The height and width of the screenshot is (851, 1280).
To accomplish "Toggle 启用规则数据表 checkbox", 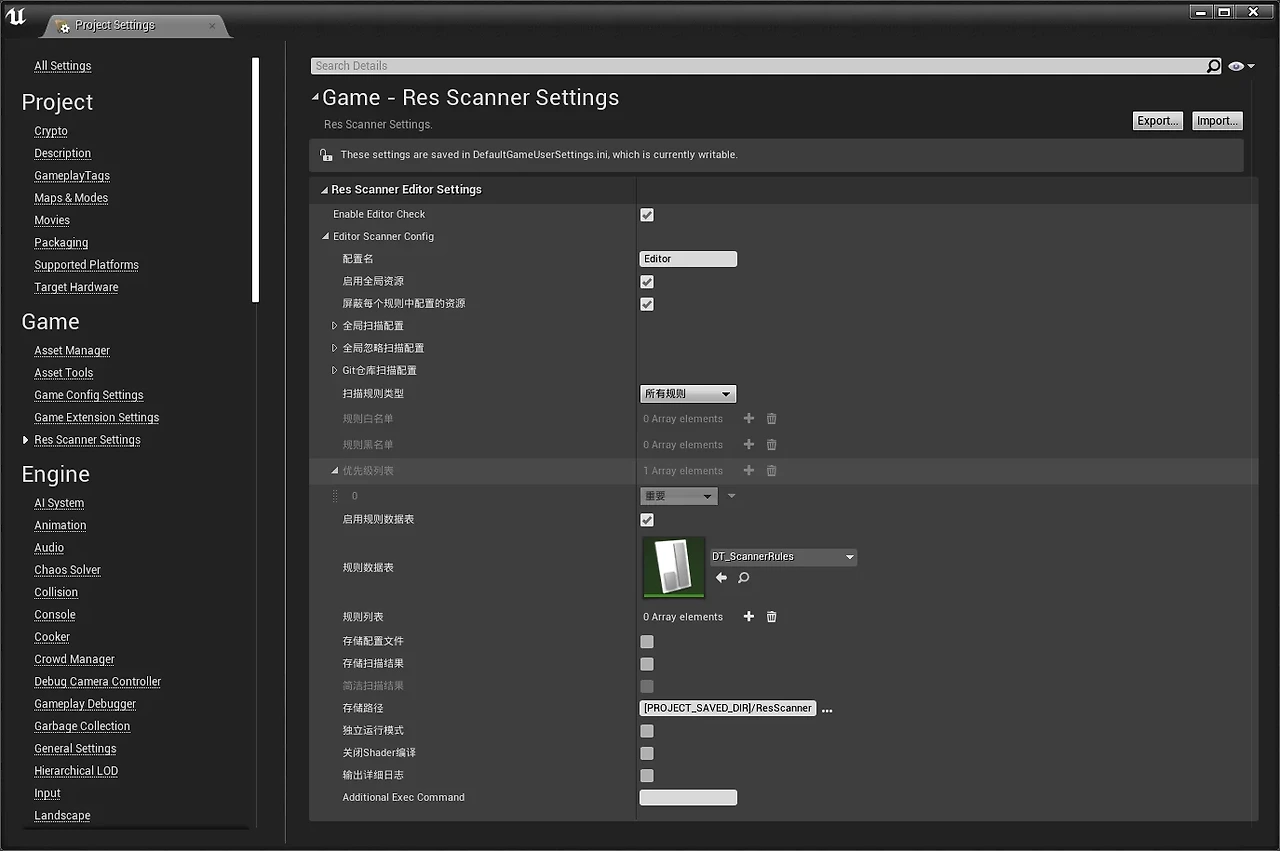I will 647,520.
